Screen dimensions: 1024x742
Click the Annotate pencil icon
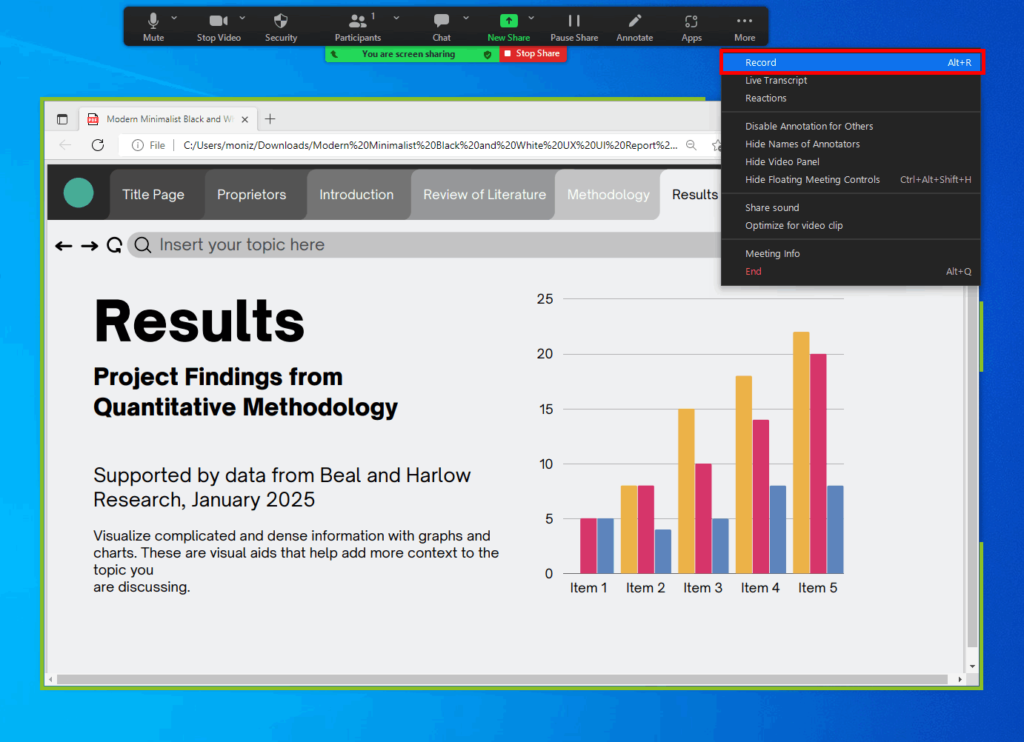point(634,21)
